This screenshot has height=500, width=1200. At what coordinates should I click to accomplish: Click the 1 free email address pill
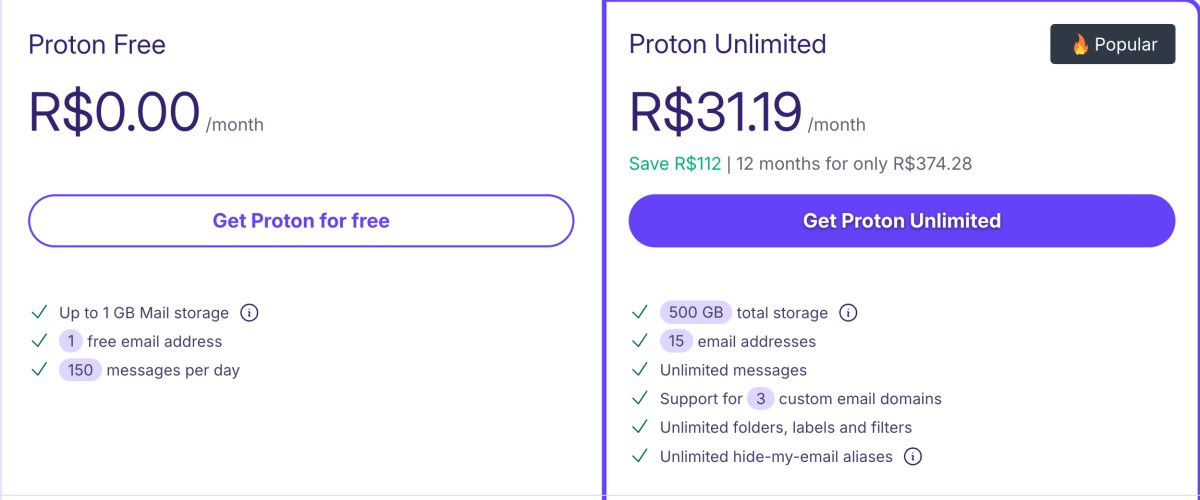[x=70, y=342]
